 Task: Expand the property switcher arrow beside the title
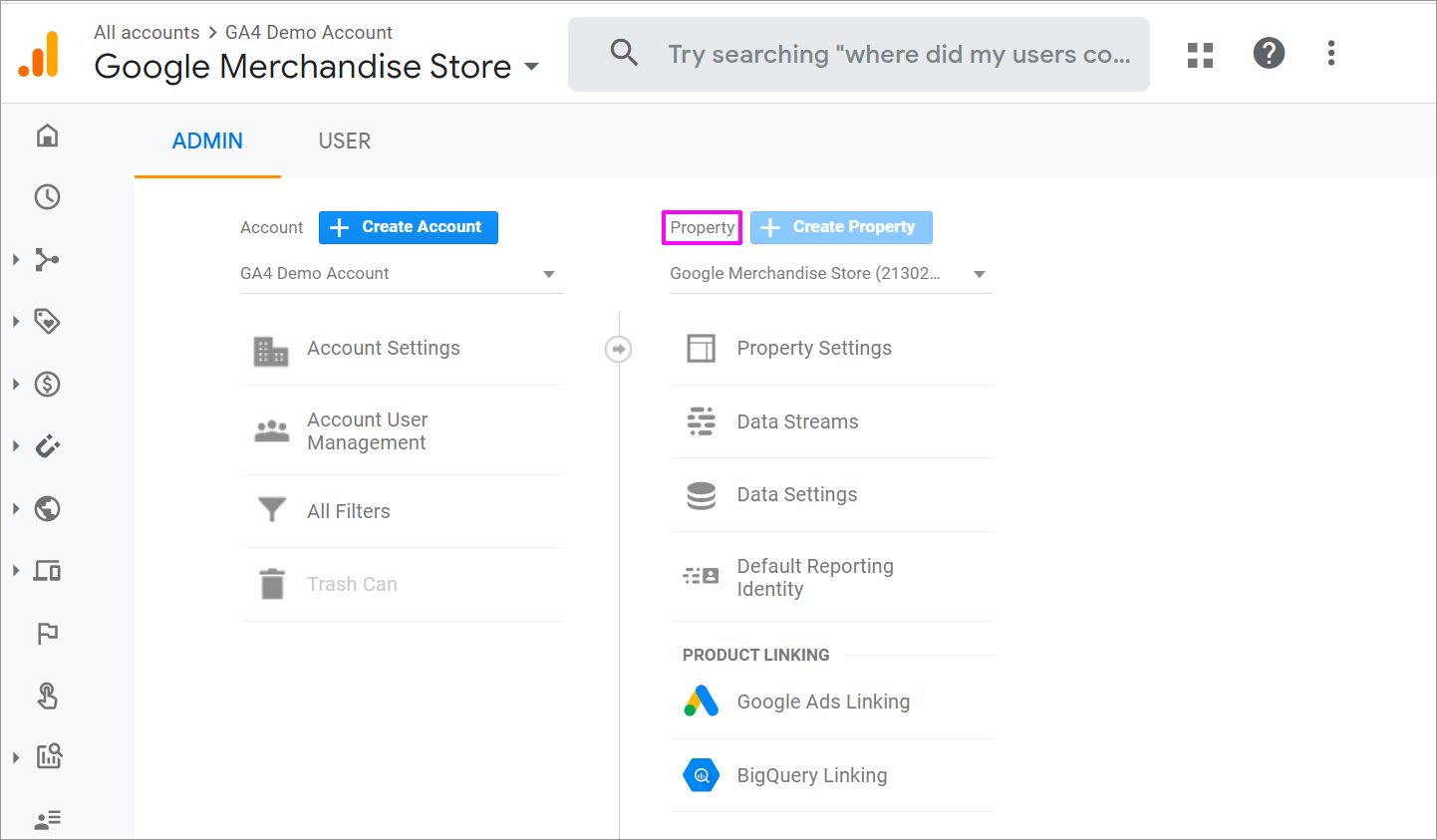click(532, 67)
